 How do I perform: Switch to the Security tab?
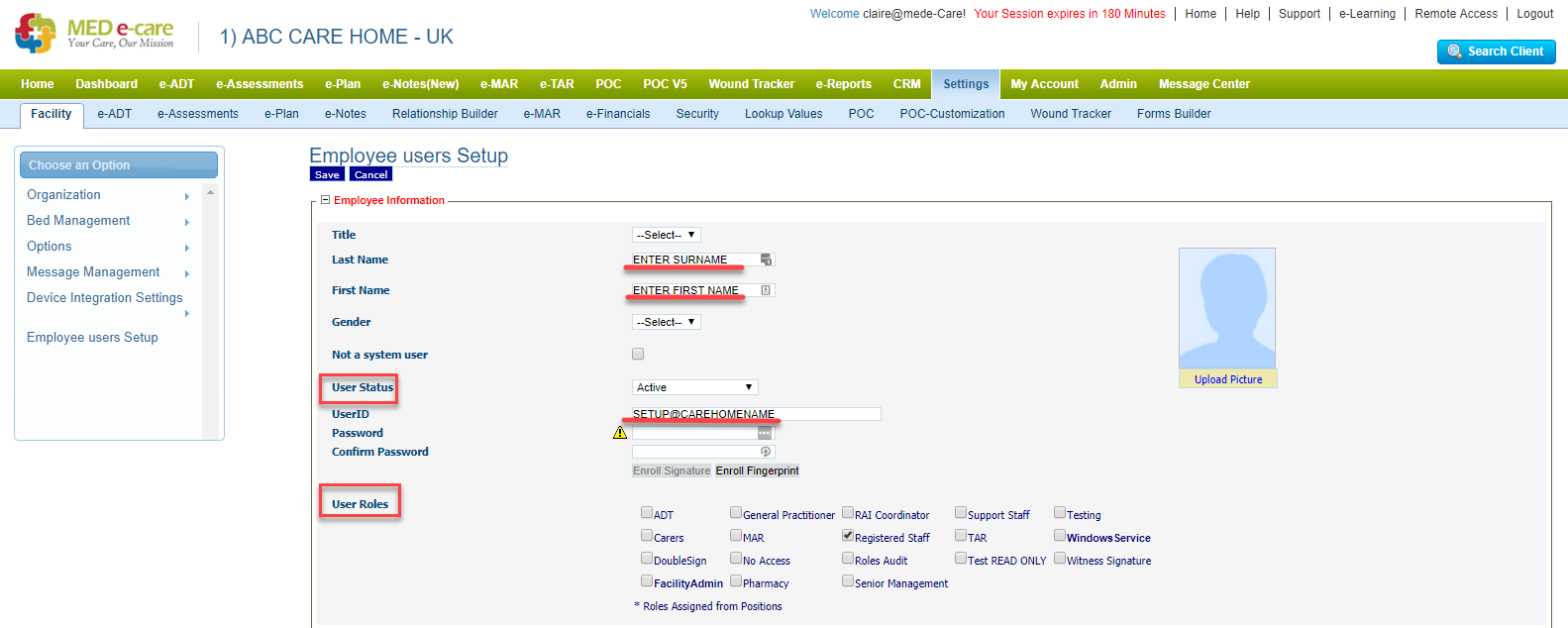pyautogui.click(x=697, y=114)
